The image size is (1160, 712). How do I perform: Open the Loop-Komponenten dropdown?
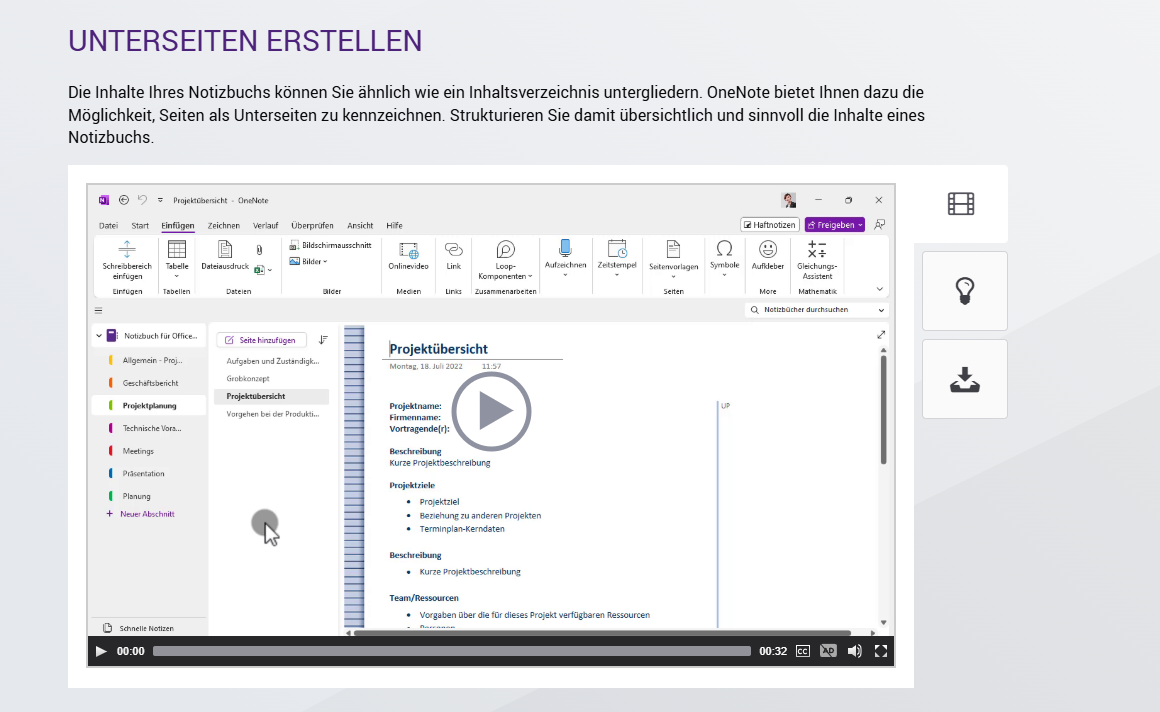pyautogui.click(x=505, y=261)
